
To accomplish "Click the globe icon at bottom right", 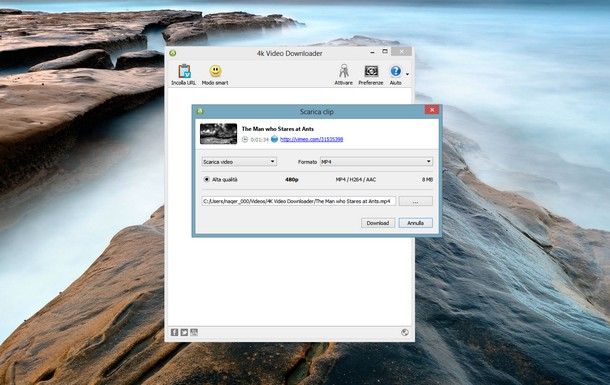I will tap(405, 332).
